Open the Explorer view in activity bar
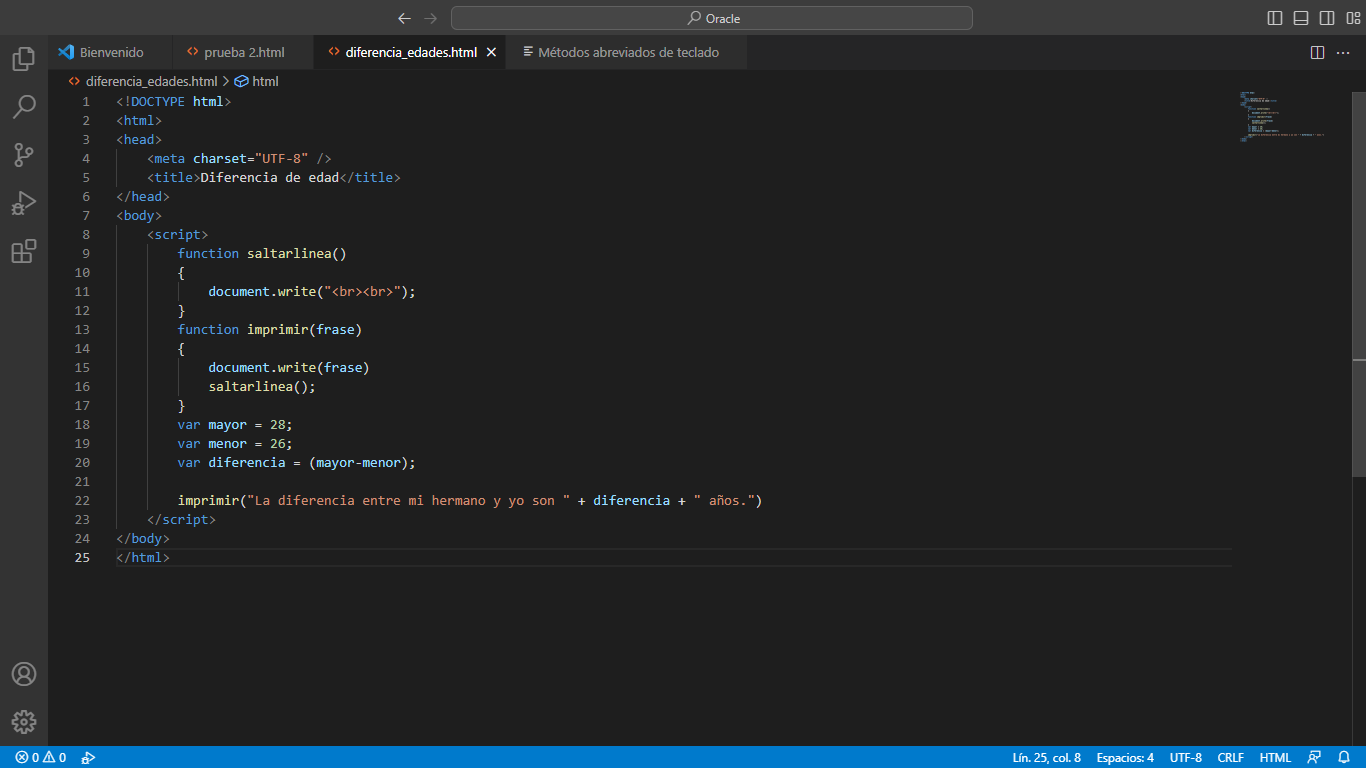Viewport: 1366px width, 768px height. click(24, 59)
